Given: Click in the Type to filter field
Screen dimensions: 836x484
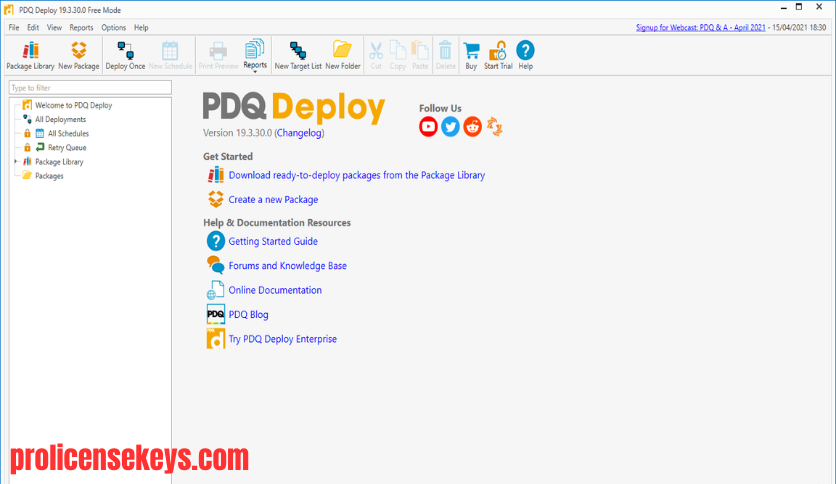Looking at the screenshot, I should pos(90,88).
